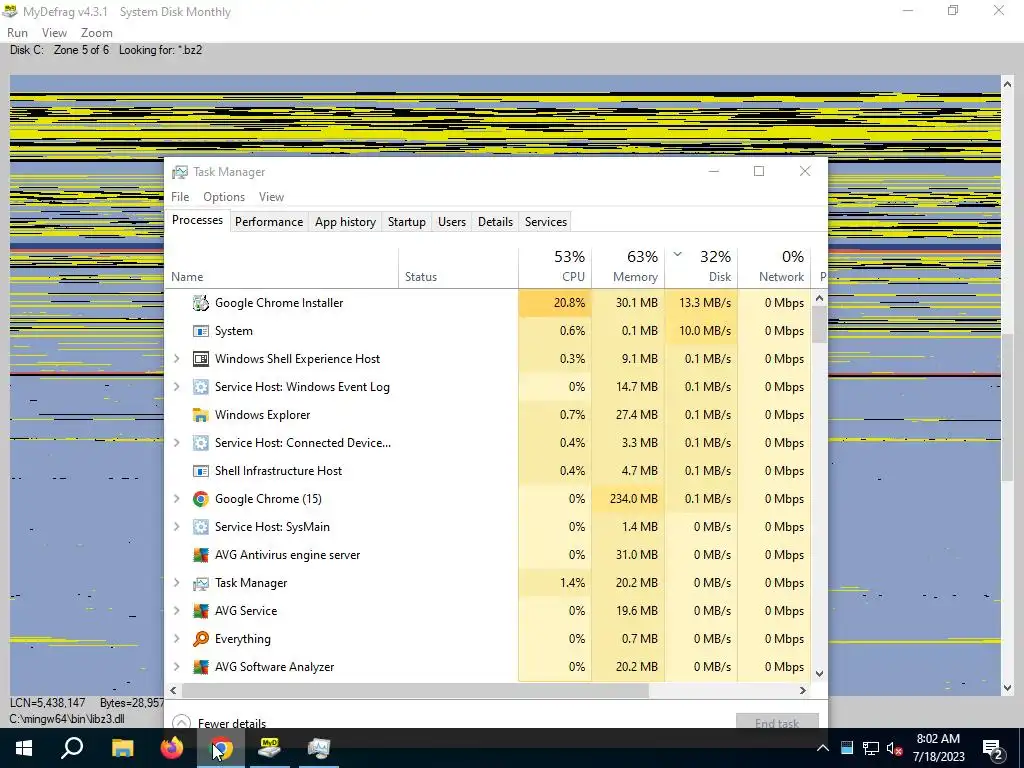The image size is (1024, 768).
Task: Expand the AVG Service row
Action: pyautogui.click(x=176, y=611)
